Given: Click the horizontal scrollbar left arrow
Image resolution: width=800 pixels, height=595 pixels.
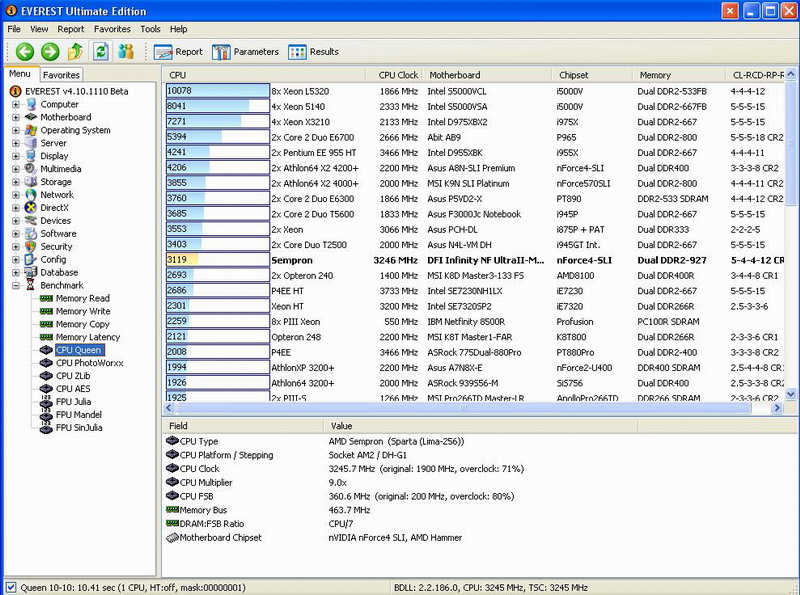Looking at the screenshot, I should pyautogui.click(x=169, y=408).
